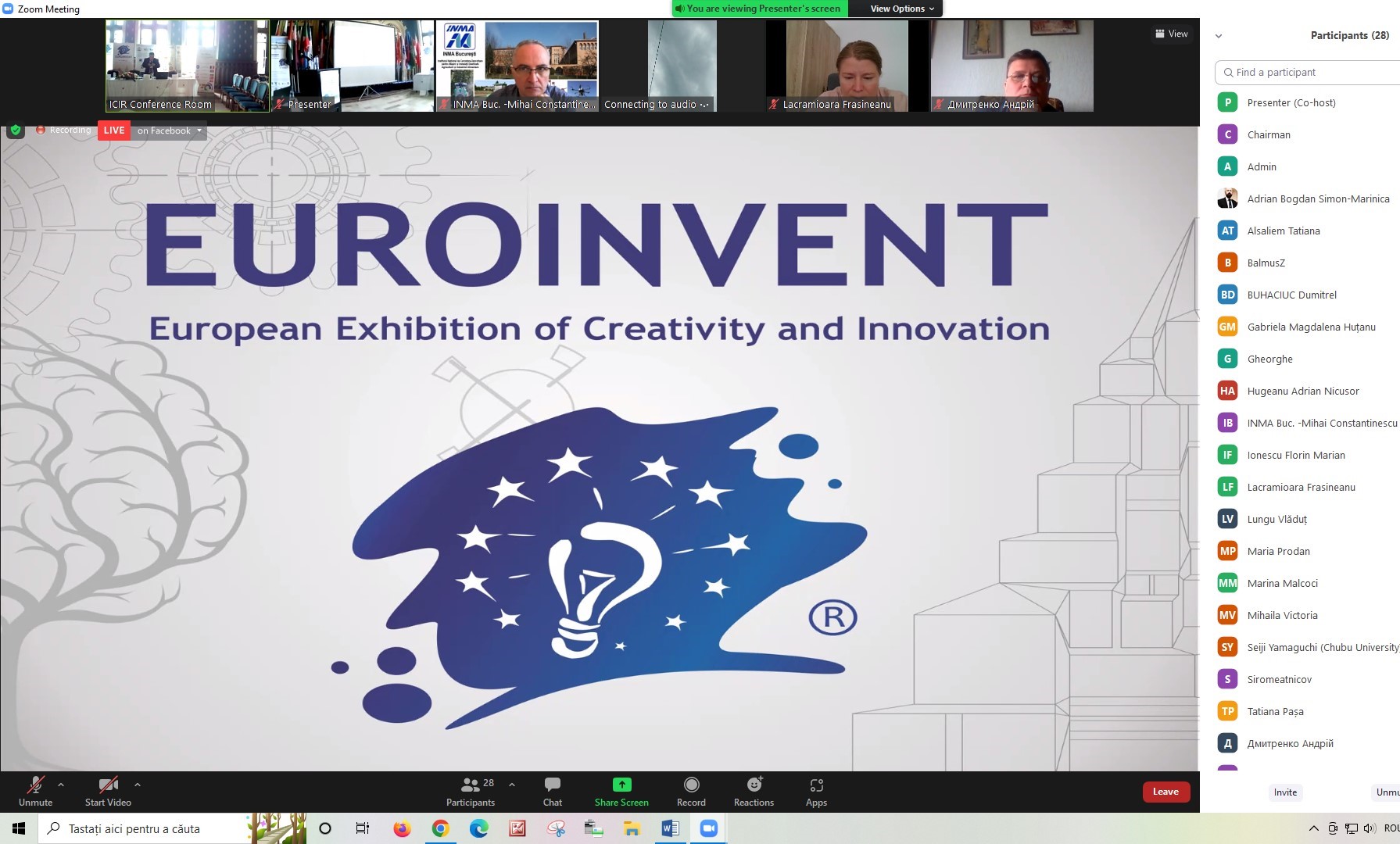Show hidden system tray icons arrow
The image size is (1400, 844).
(x=1314, y=828)
